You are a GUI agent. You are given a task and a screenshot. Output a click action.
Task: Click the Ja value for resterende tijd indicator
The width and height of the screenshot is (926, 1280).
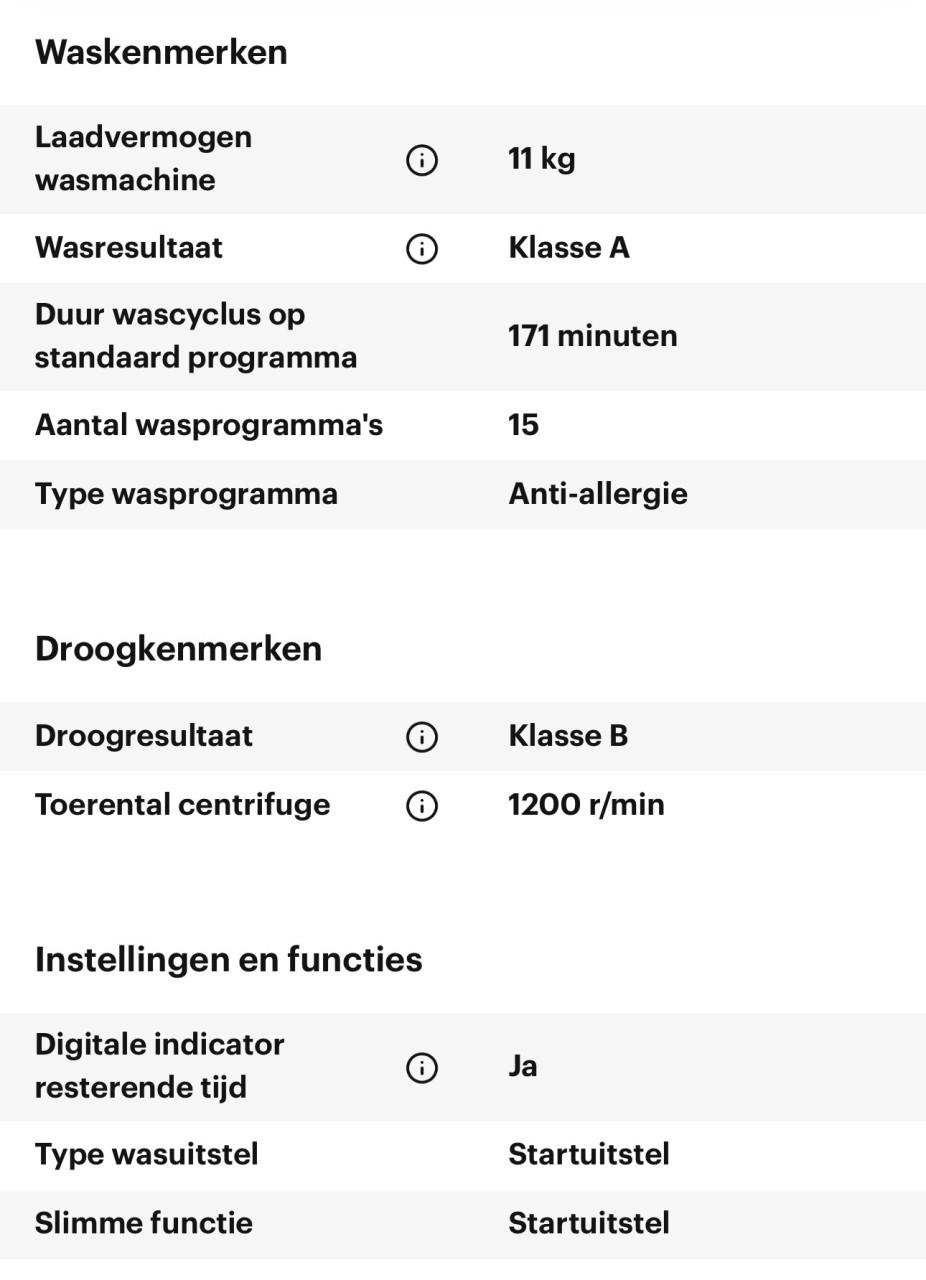[523, 1065]
